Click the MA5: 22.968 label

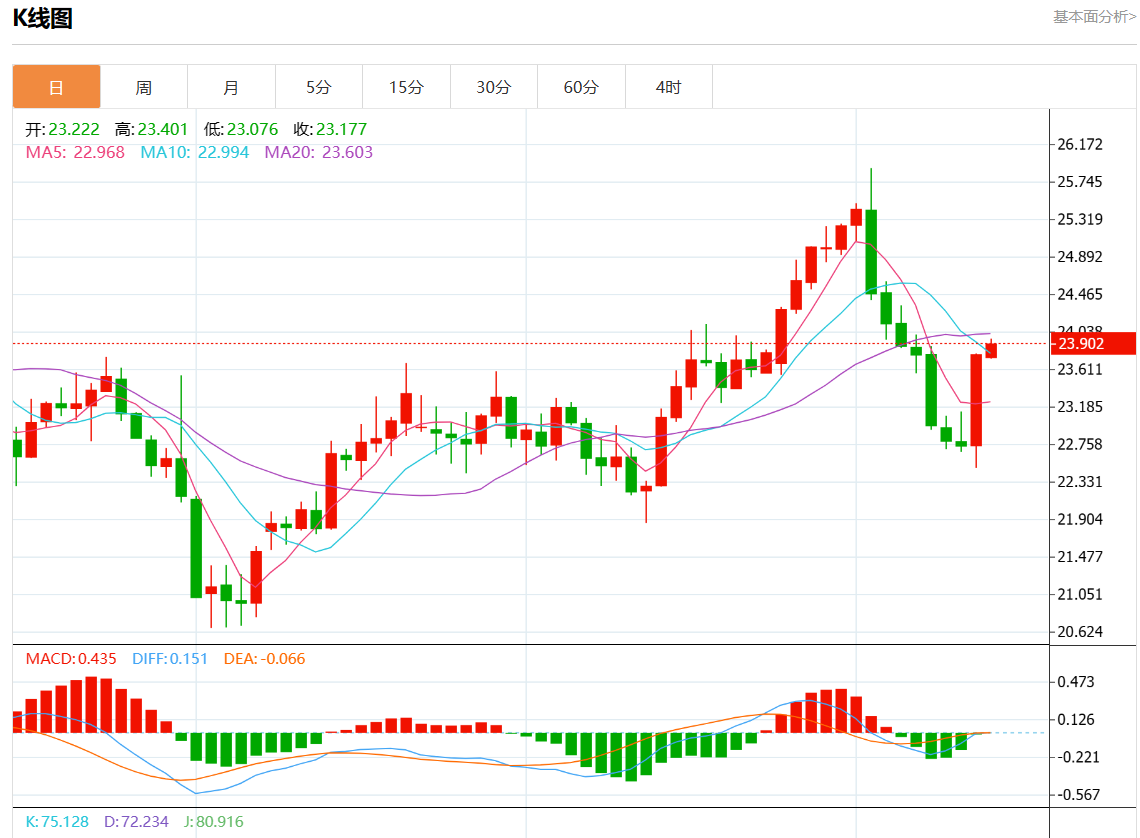75,152
